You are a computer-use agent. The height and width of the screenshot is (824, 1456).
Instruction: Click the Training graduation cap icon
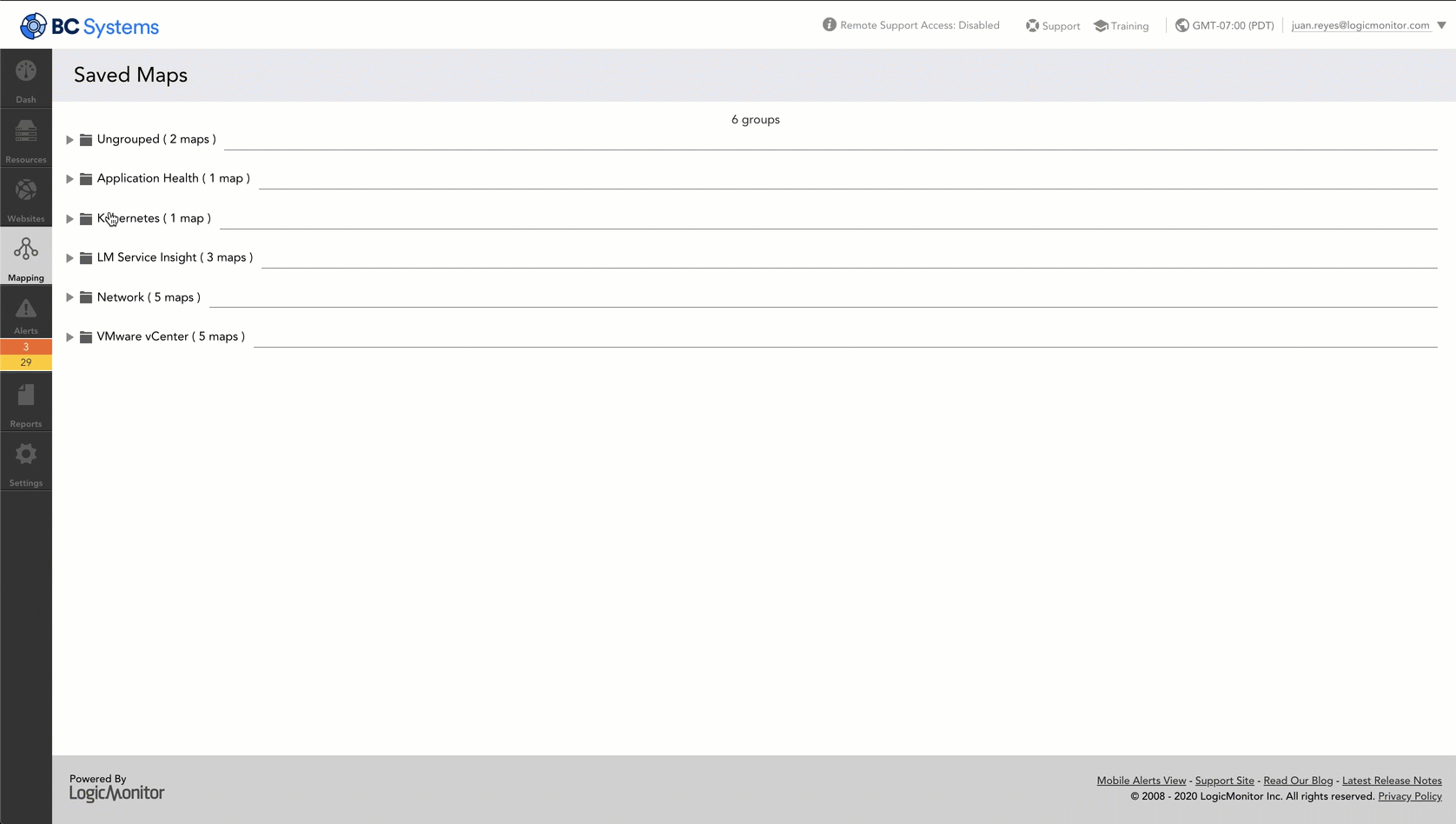1101,26
